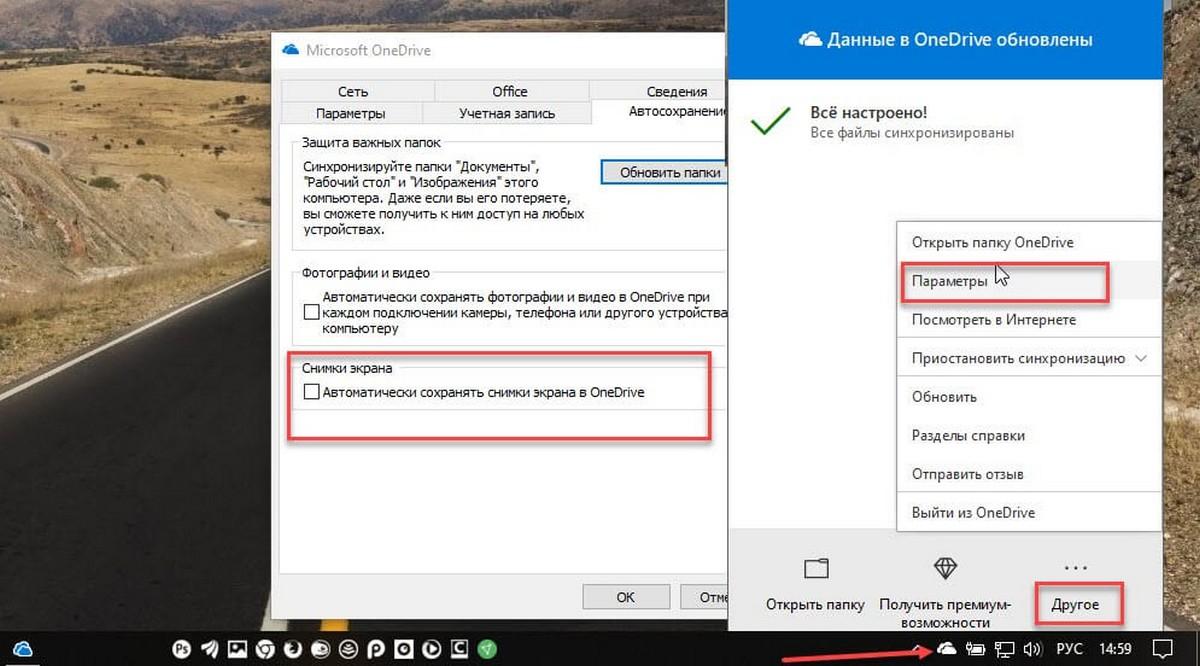Confirm with the OK button
This screenshot has width=1200, height=666.
[625, 597]
